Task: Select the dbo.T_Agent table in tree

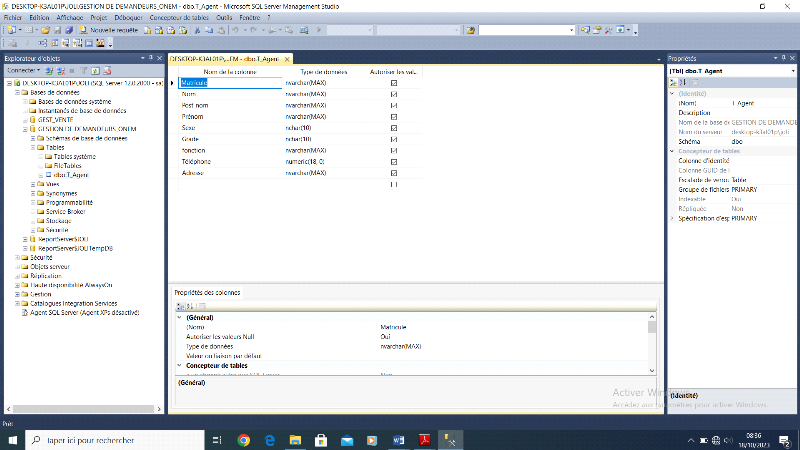Action: tap(71, 175)
